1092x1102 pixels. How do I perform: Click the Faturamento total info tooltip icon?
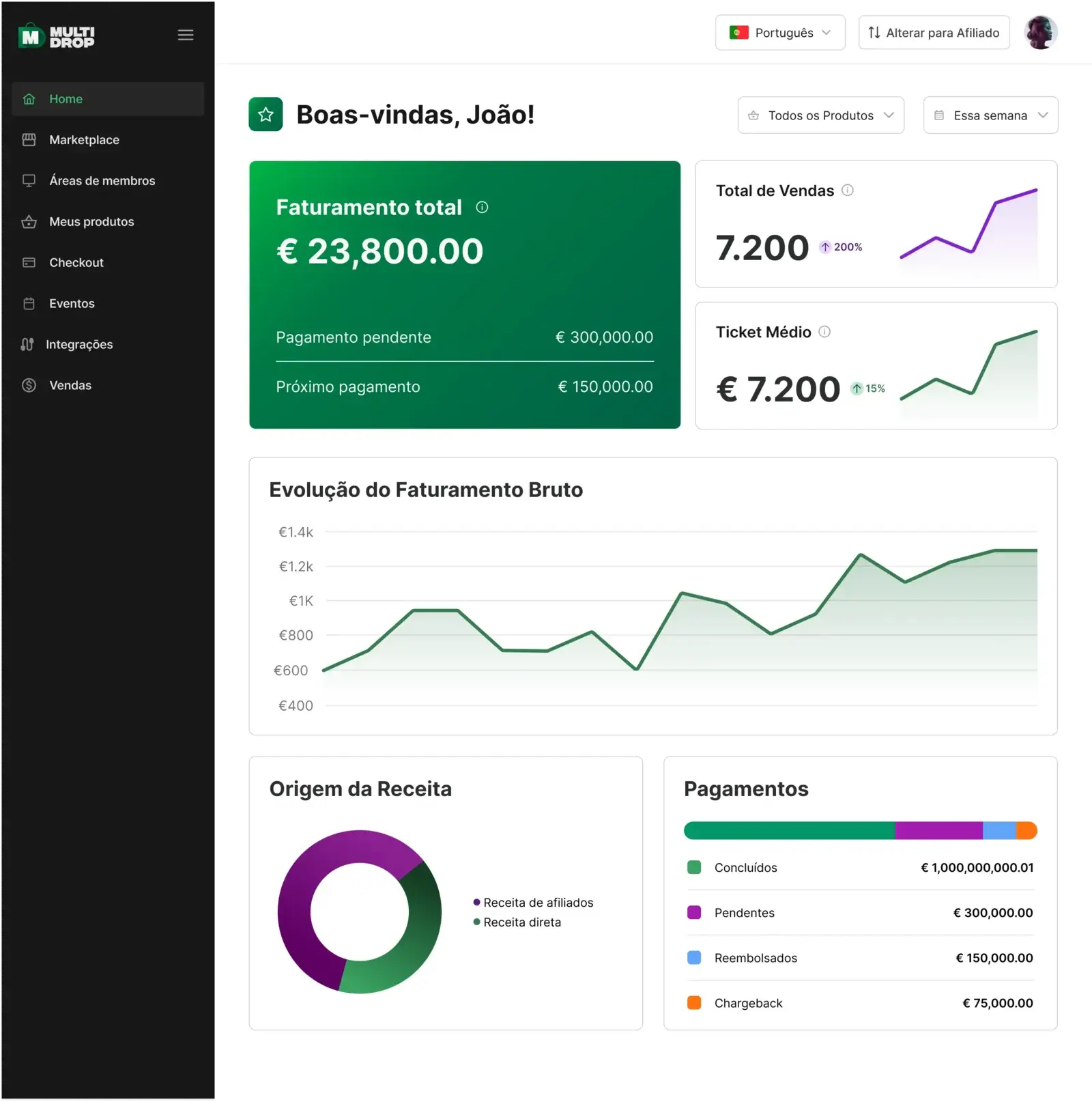(483, 208)
